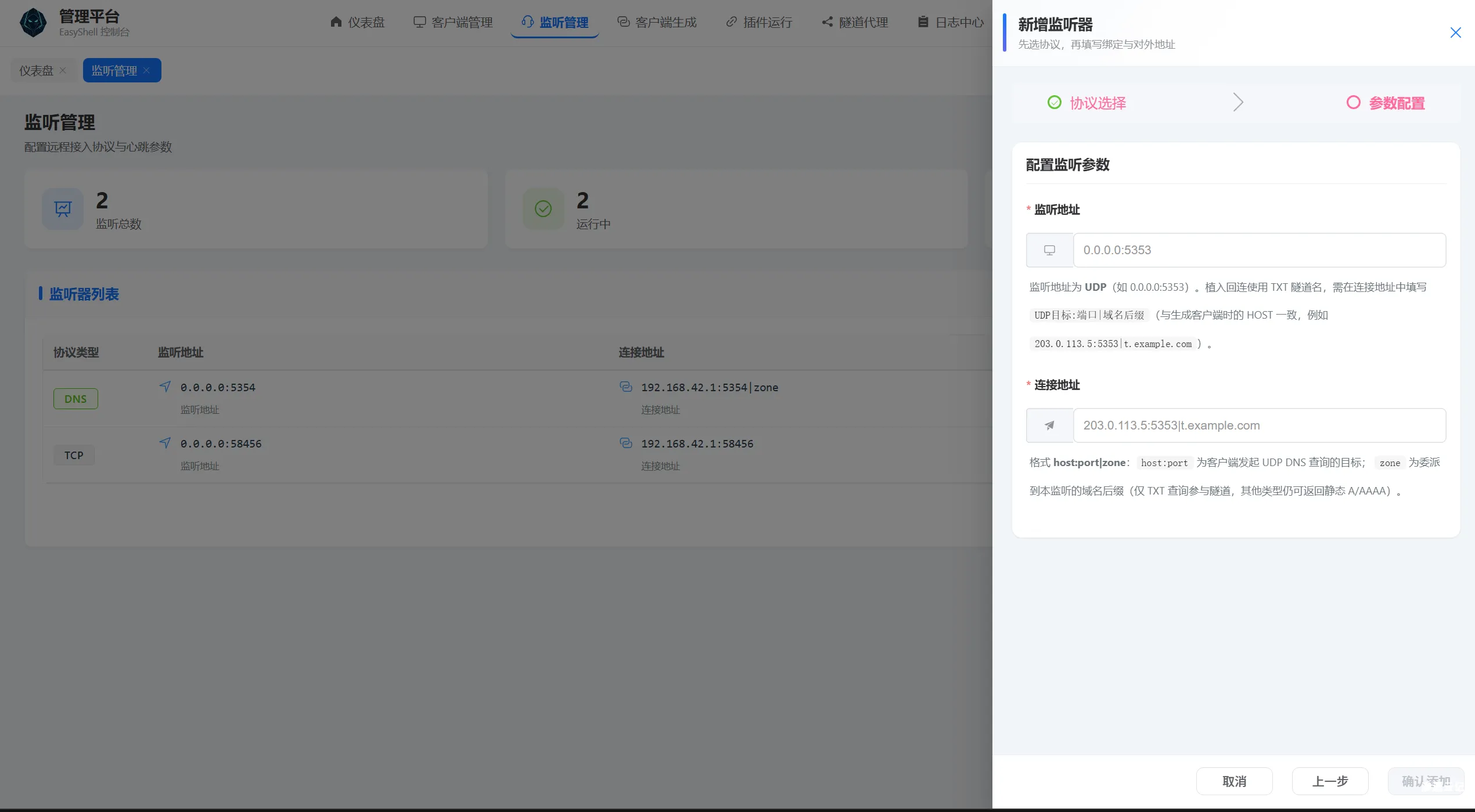Select 192.168.42.1:58456 connection address
The width and height of the screenshot is (1475, 812).
(x=697, y=443)
